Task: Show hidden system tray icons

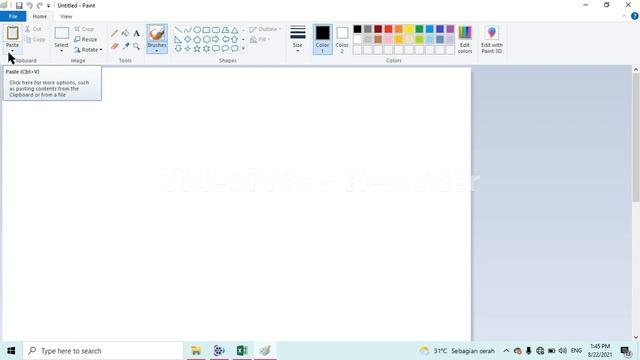Action: point(506,351)
